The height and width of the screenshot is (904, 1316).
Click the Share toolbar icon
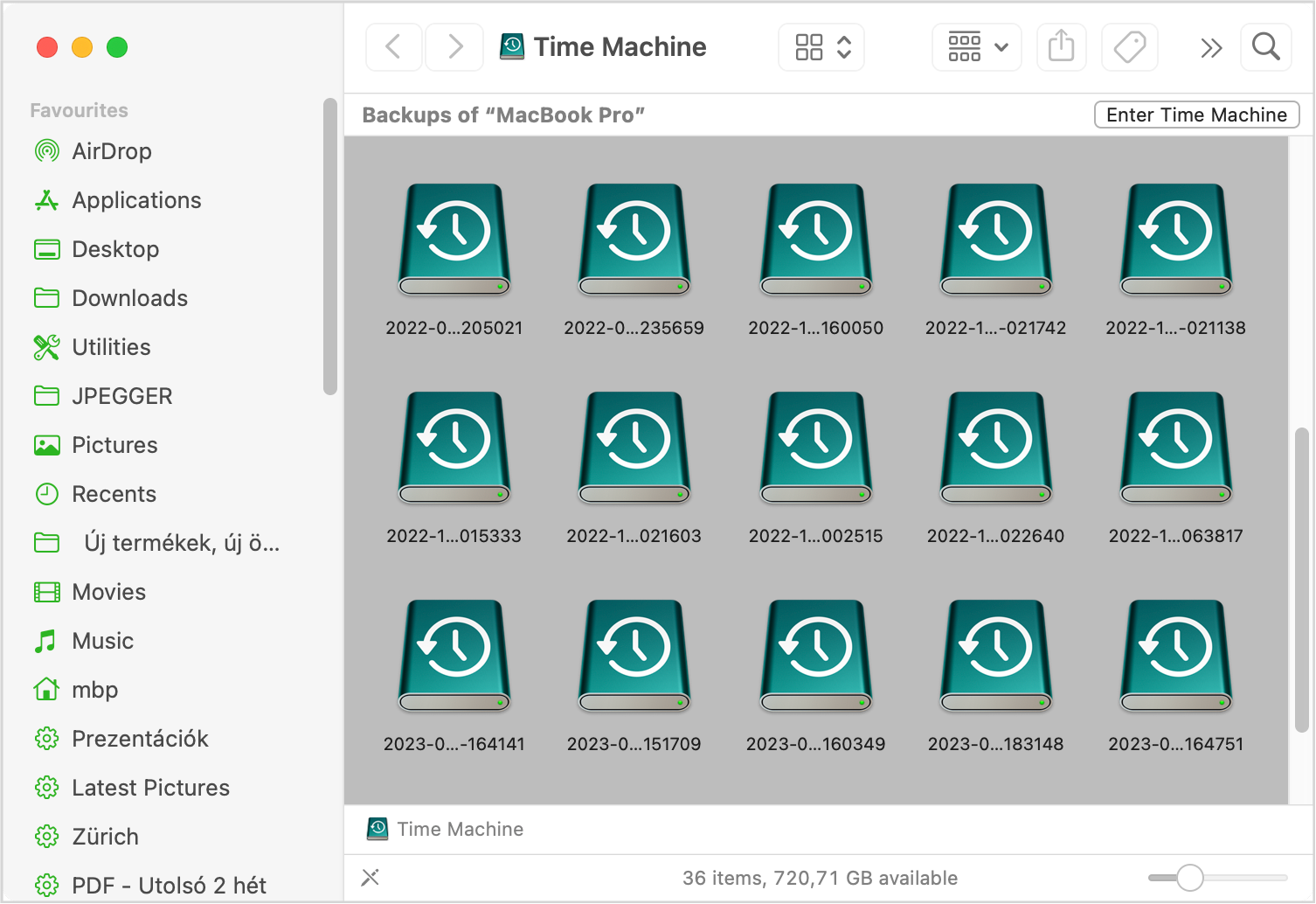[1061, 46]
